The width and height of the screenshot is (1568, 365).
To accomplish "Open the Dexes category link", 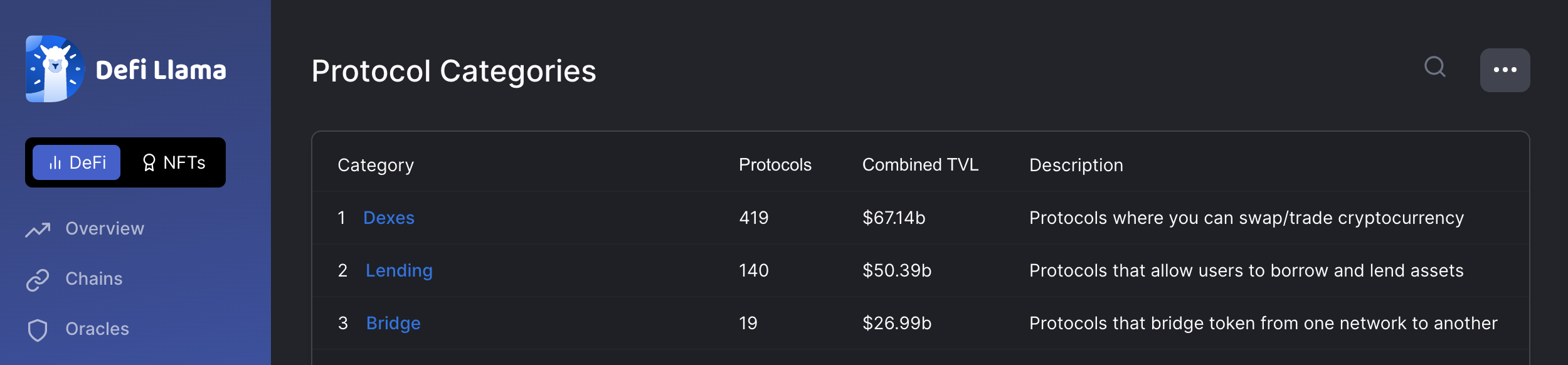I will coord(389,218).
